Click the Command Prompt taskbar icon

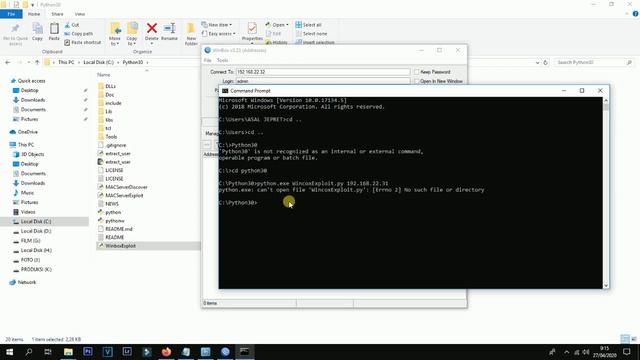[244, 351]
